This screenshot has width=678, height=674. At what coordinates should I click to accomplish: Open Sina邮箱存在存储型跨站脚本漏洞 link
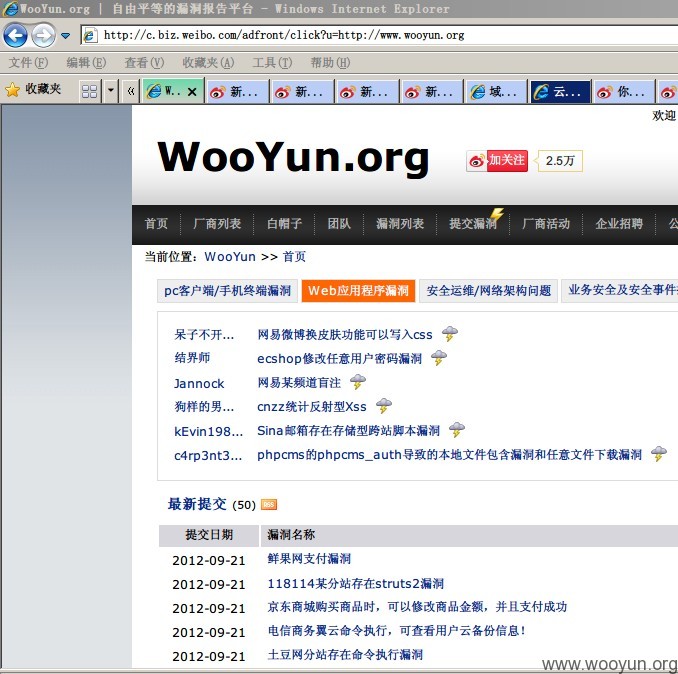[x=349, y=431]
